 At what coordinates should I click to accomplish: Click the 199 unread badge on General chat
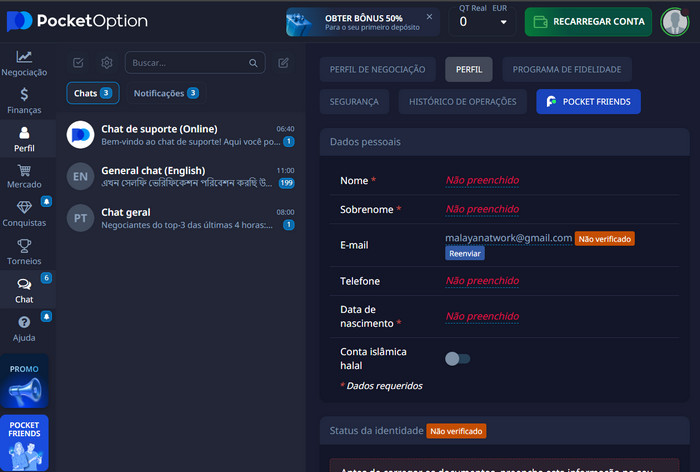point(286,183)
